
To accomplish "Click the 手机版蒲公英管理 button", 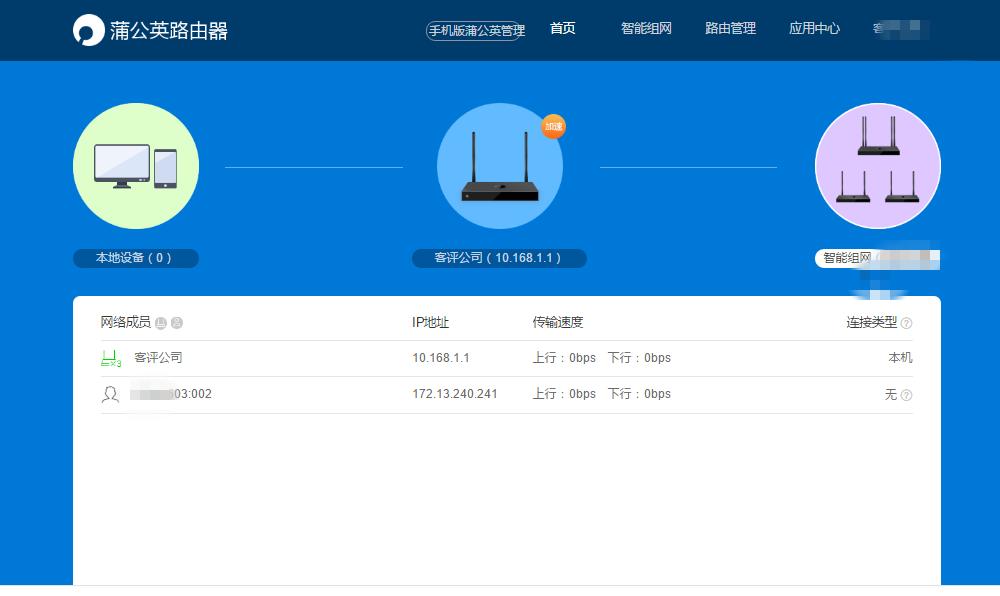I will pyautogui.click(x=475, y=31).
